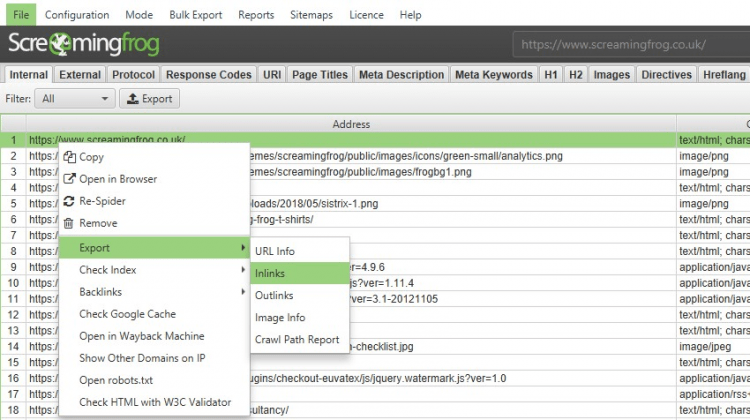
Task: Switch to the Page Titles tab
Action: click(x=320, y=75)
